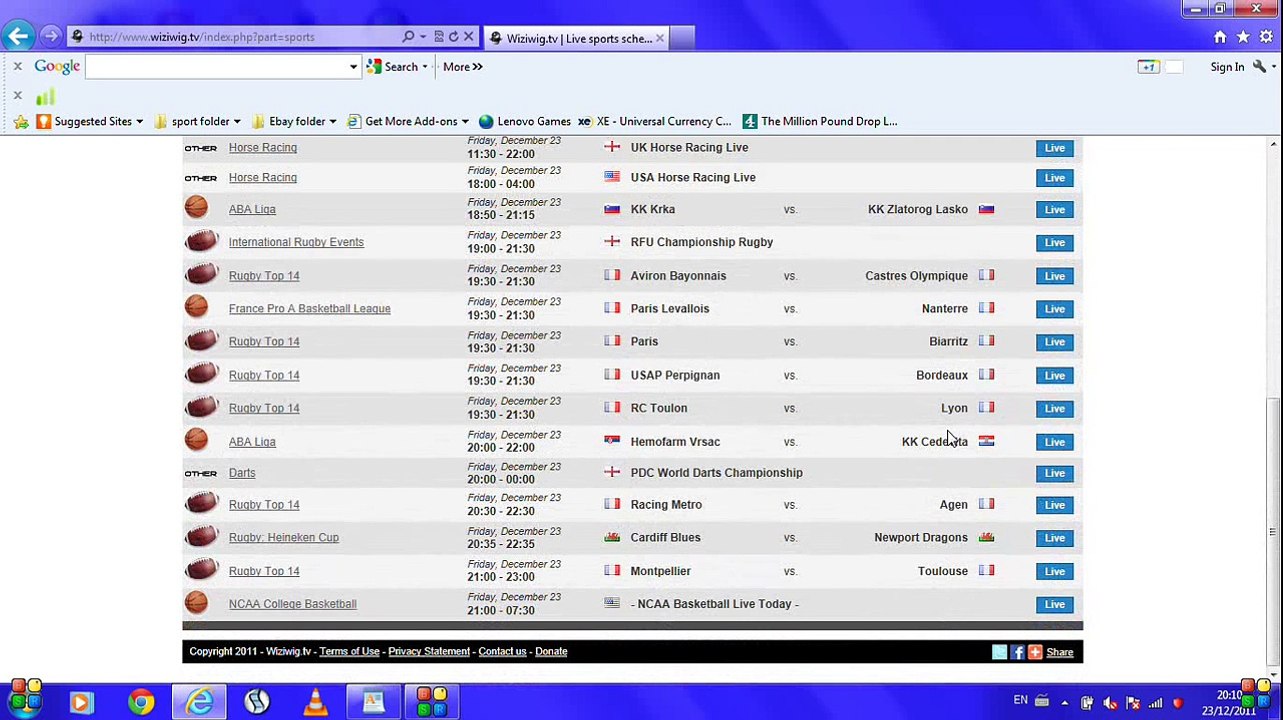Open the France Pro A Basketball League link

pos(309,309)
